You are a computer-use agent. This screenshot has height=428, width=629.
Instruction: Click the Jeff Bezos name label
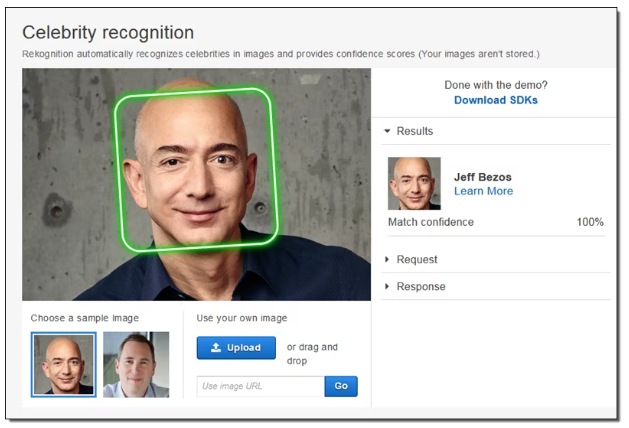click(x=483, y=177)
